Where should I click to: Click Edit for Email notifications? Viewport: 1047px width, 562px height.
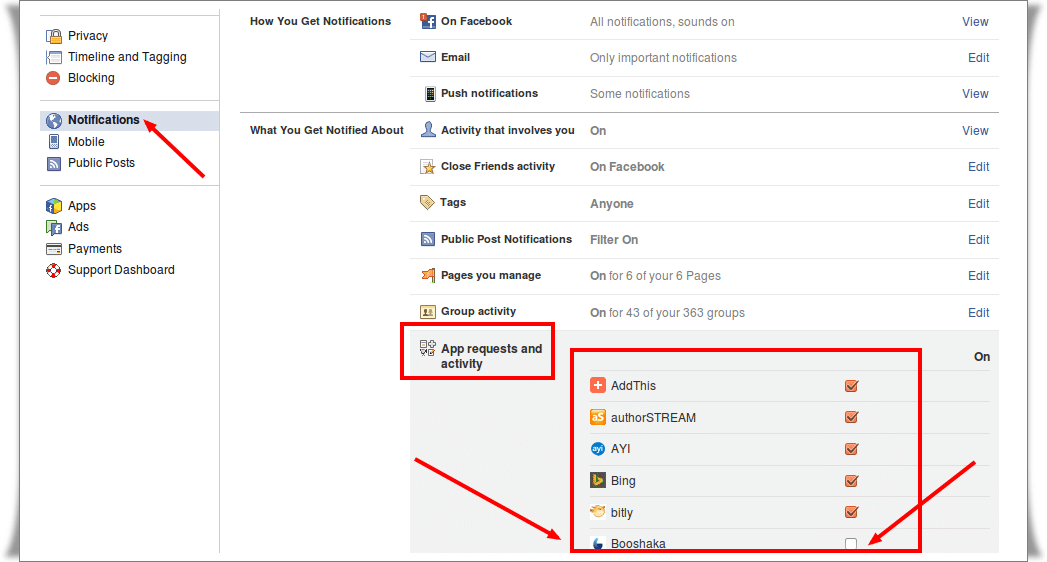click(x=978, y=57)
